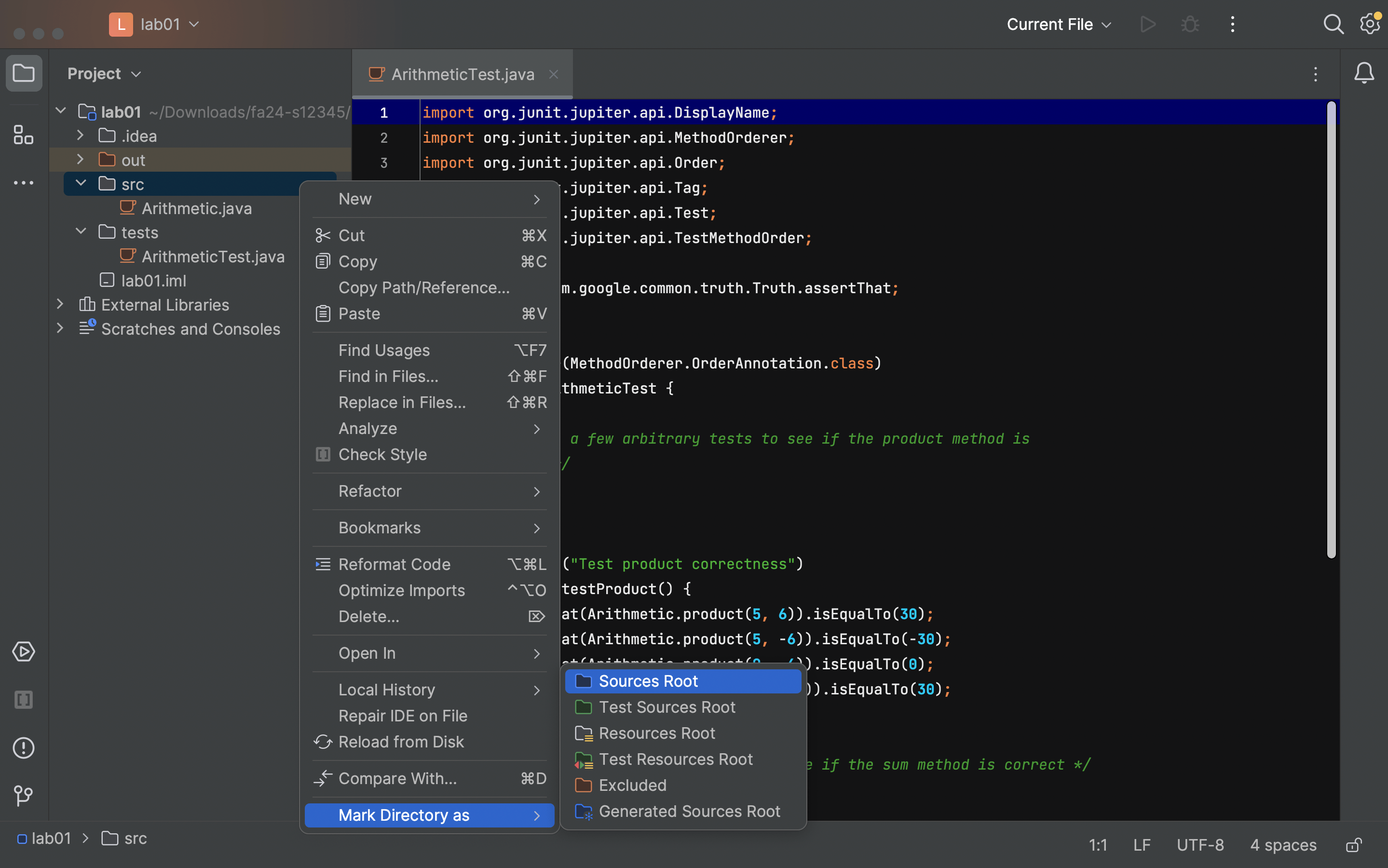The width and height of the screenshot is (1388, 868).
Task: Open the Structure tool window
Action: pyautogui.click(x=24, y=135)
